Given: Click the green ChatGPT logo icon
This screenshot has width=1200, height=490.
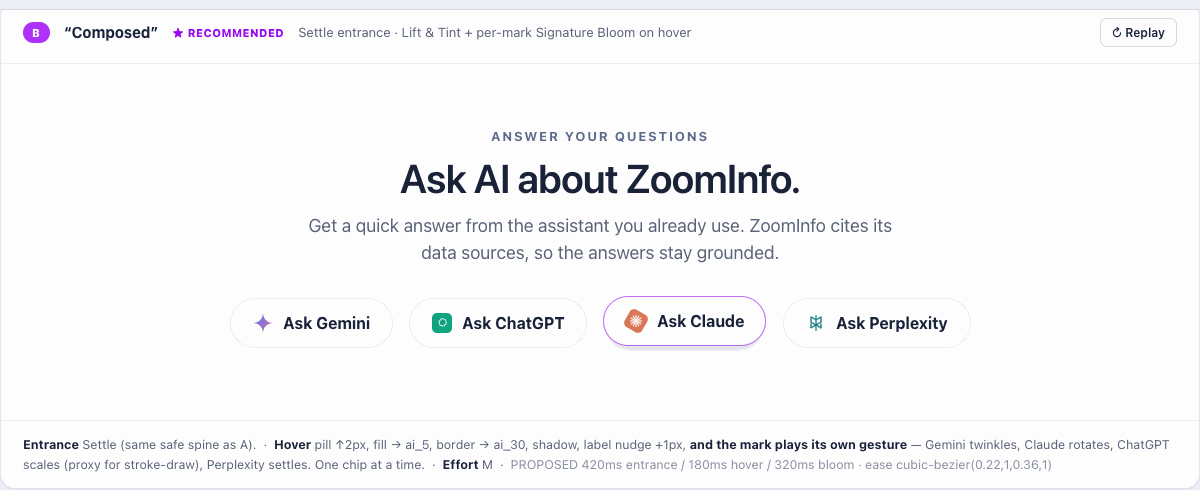Looking at the screenshot, I should pos(441,323).
